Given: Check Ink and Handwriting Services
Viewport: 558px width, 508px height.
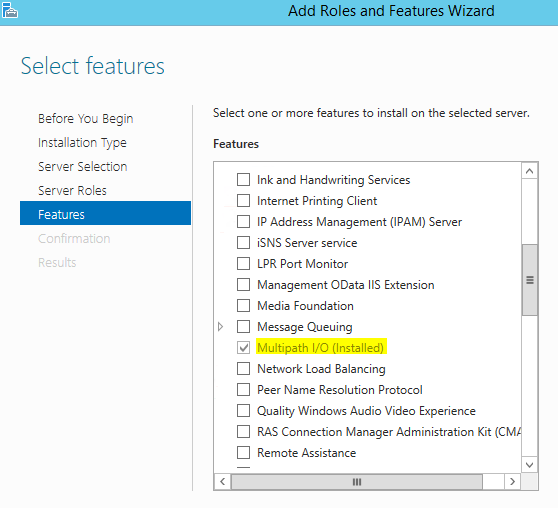Looking at the screenshot, I should tap(243, 179).
